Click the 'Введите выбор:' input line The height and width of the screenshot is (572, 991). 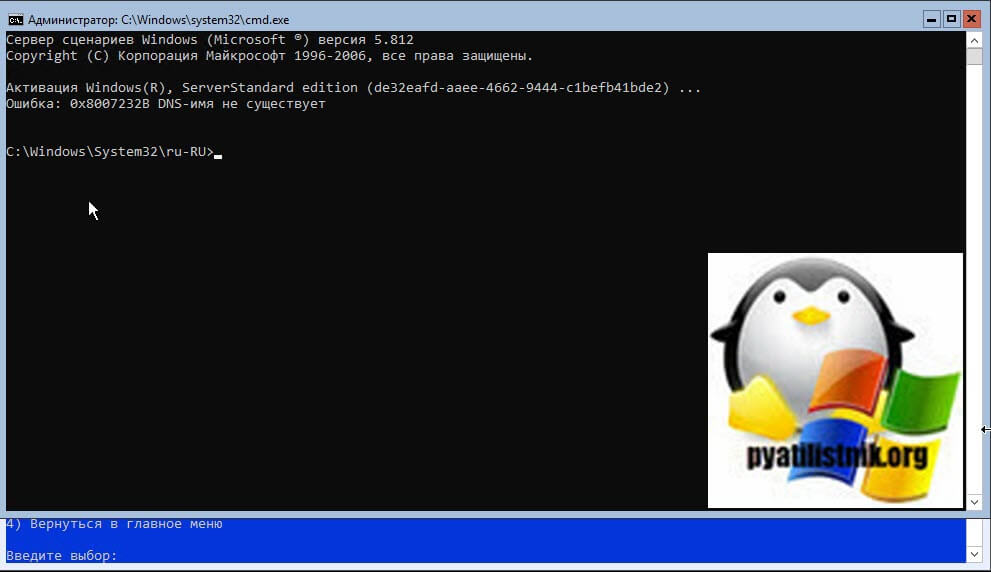[x=62, y=555]
